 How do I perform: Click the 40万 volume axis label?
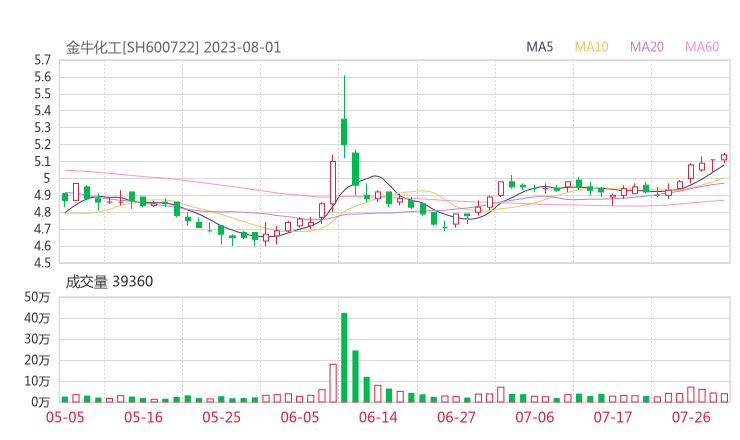[37, 318]
